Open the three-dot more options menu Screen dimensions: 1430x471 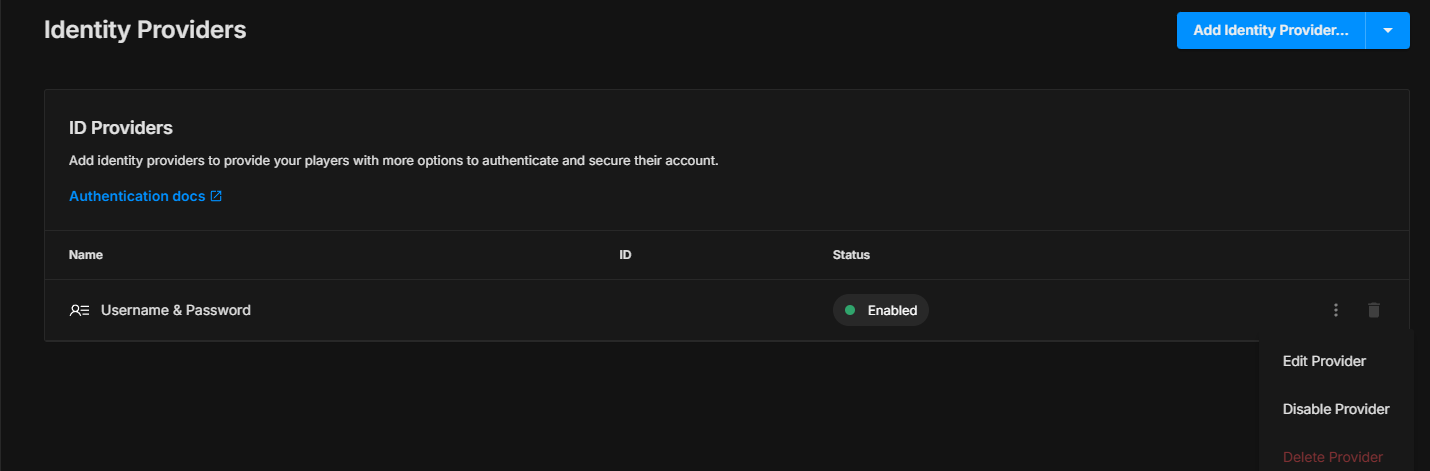[1336, 310]
